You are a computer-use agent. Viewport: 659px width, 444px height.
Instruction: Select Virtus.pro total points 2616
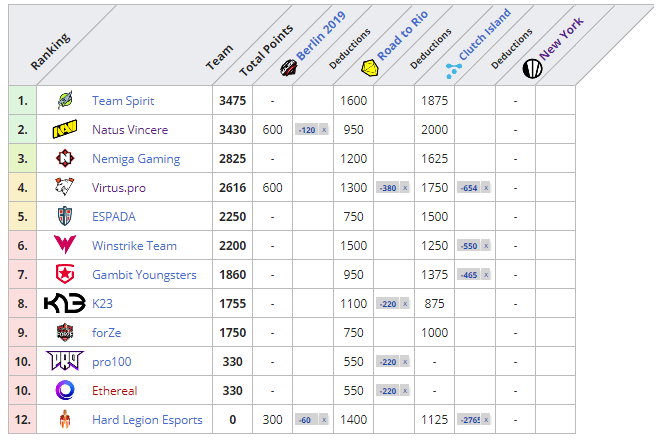(232, 188)
